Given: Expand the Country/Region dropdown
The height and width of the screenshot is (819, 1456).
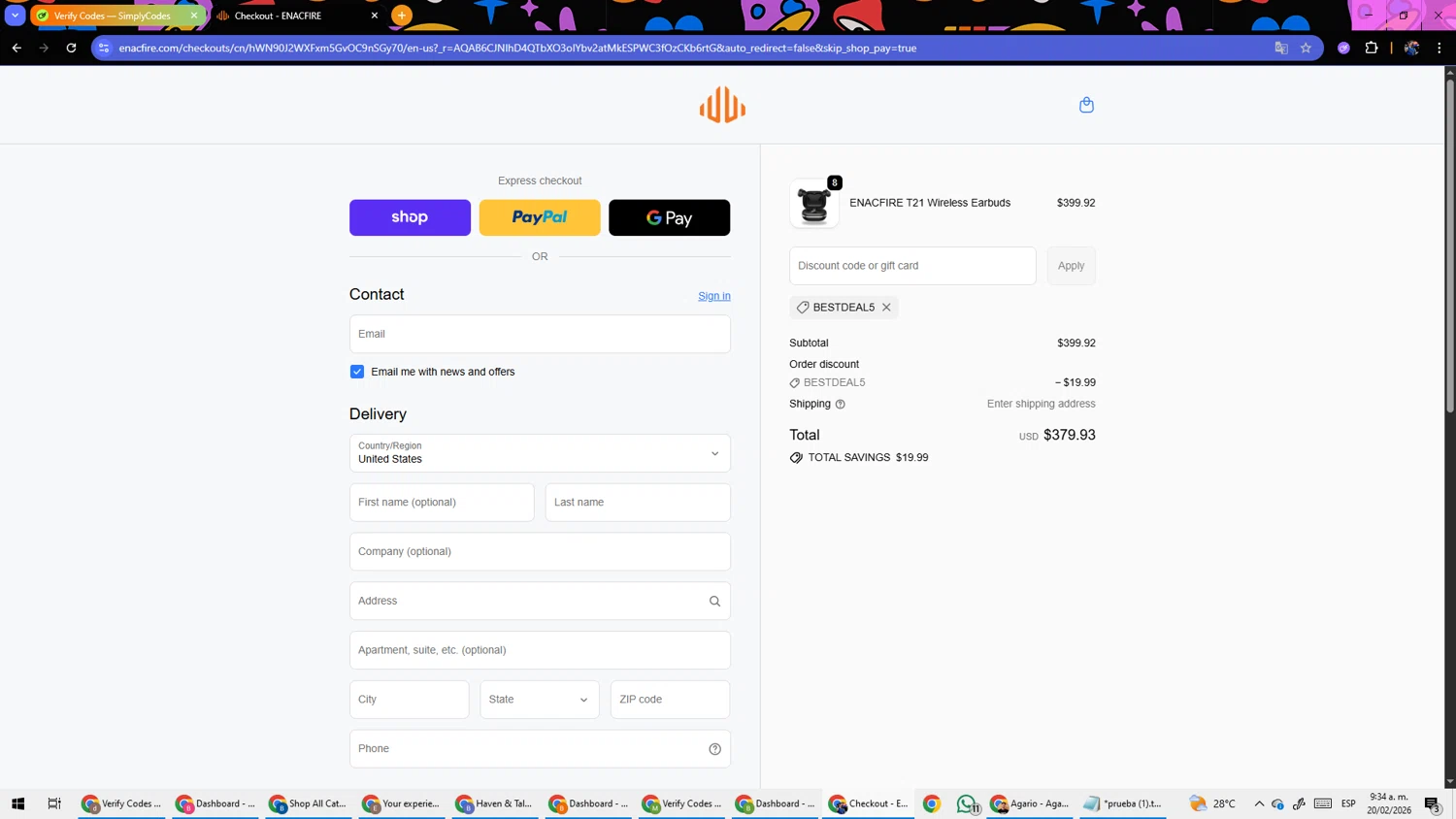Looking at the screenshot, I should (540, 453).
